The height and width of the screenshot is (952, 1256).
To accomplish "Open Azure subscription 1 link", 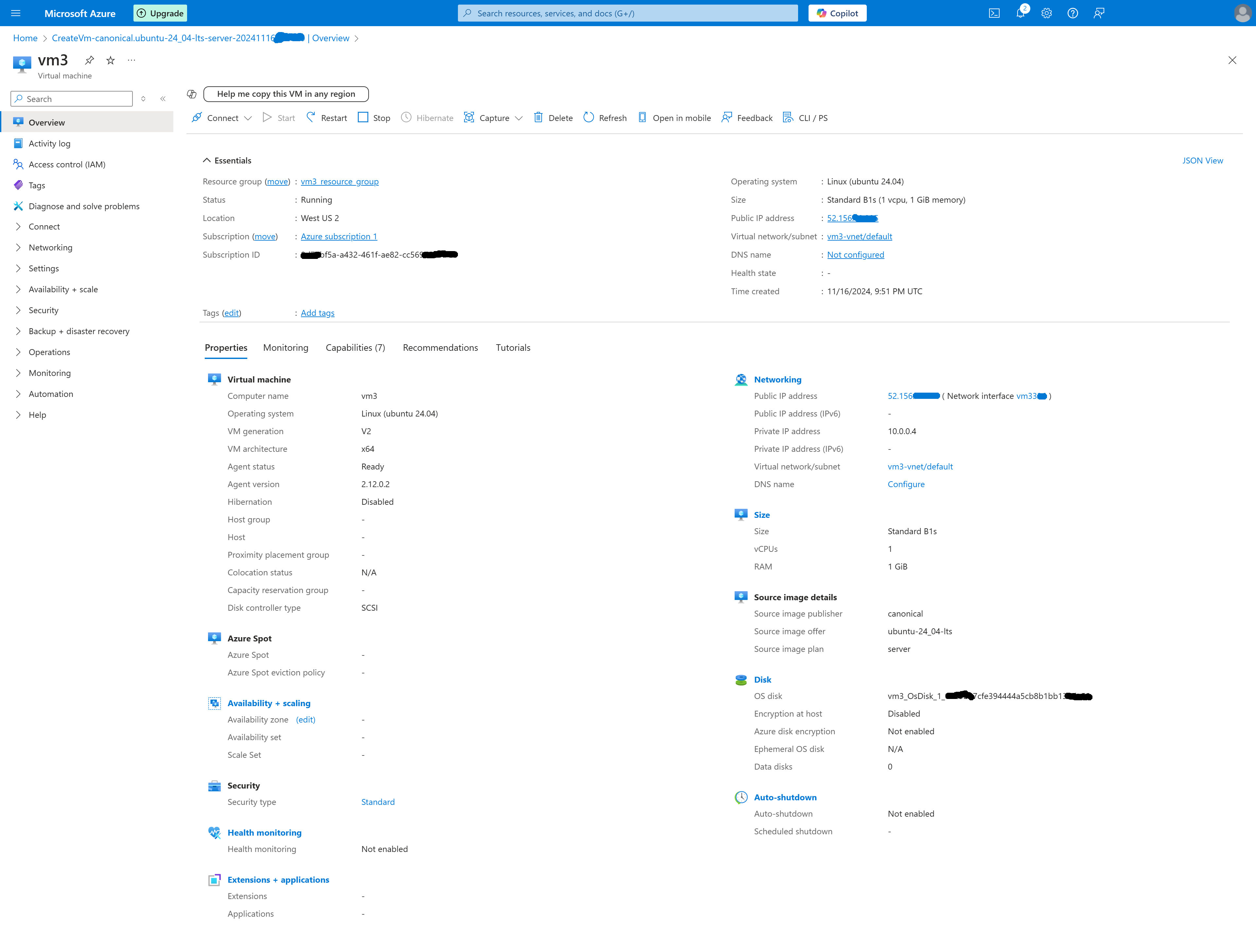I will point(339,236).
